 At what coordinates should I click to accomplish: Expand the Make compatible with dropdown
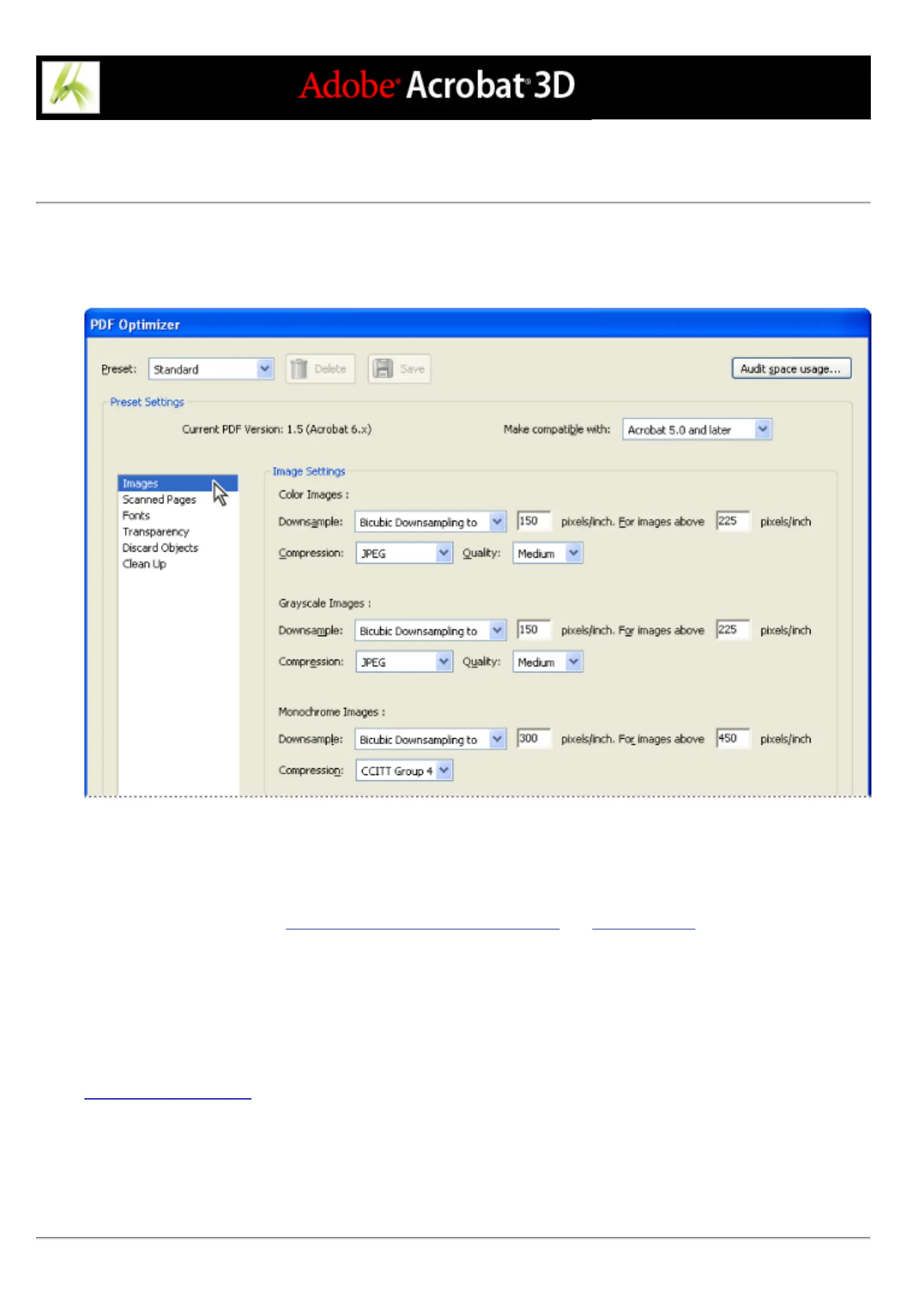pos(697,430)
